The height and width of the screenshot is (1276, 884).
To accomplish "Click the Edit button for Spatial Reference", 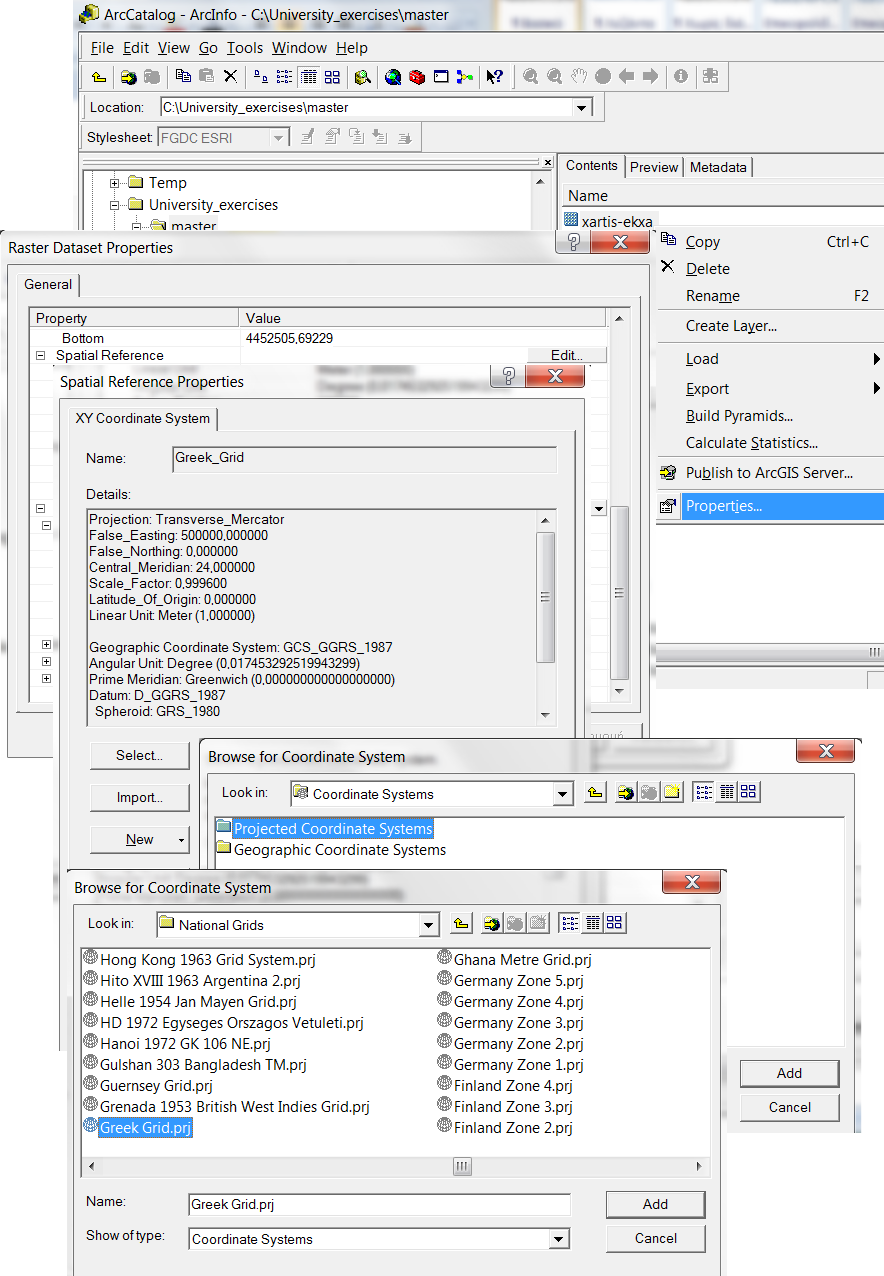I will (566, 355).
